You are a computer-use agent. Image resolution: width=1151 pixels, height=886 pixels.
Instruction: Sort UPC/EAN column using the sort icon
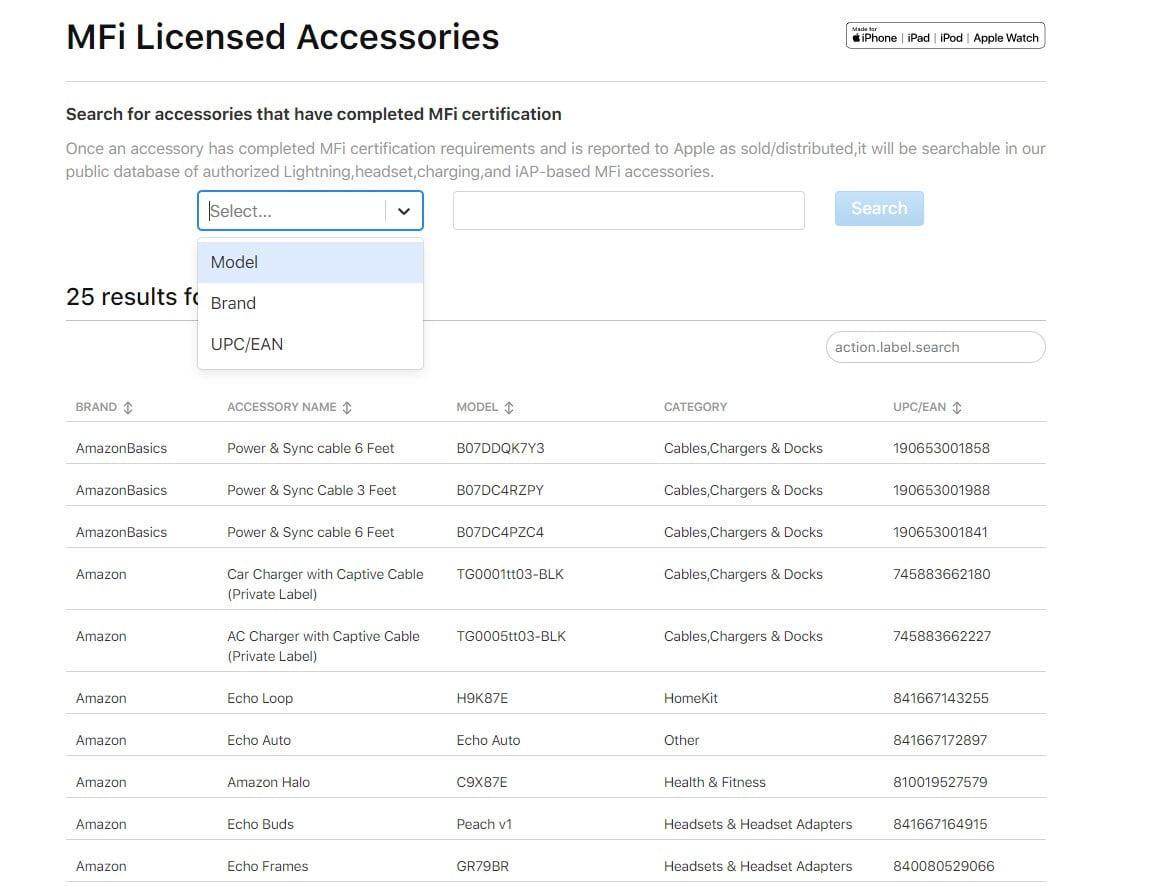click(956, 407)
